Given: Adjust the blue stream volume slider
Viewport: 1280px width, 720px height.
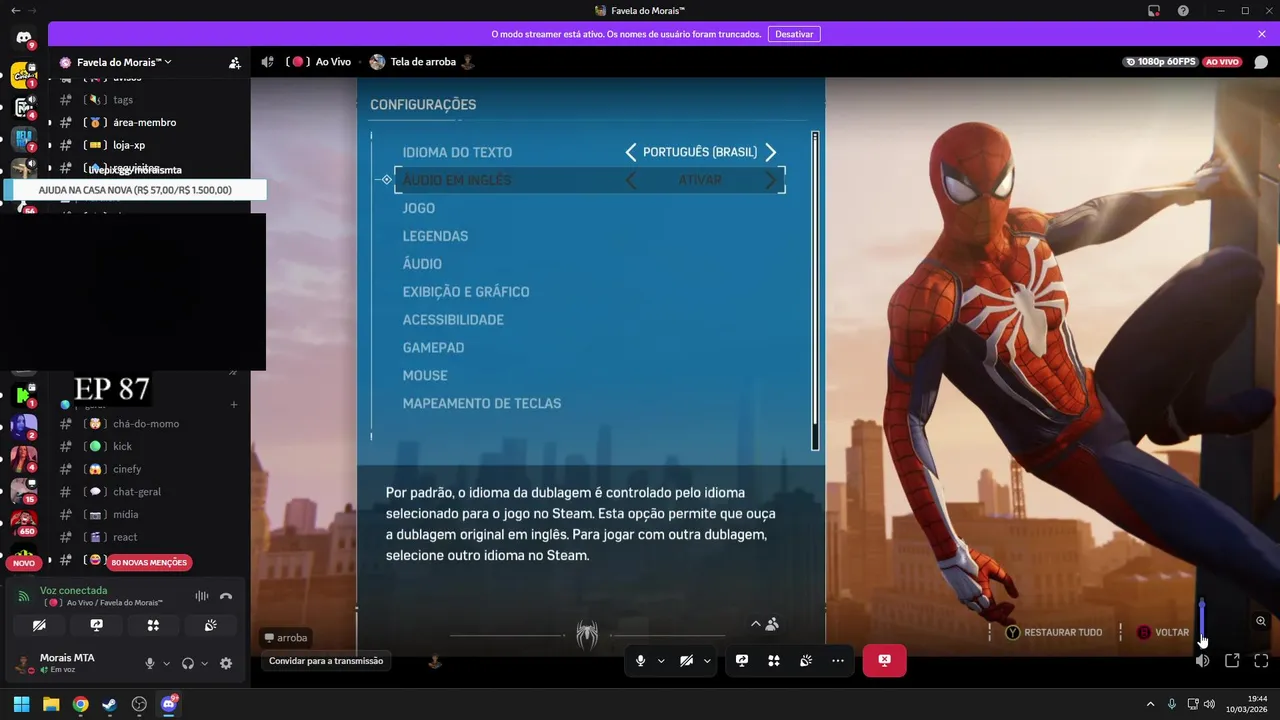Looking at the screenshot, I should 1202,620.
